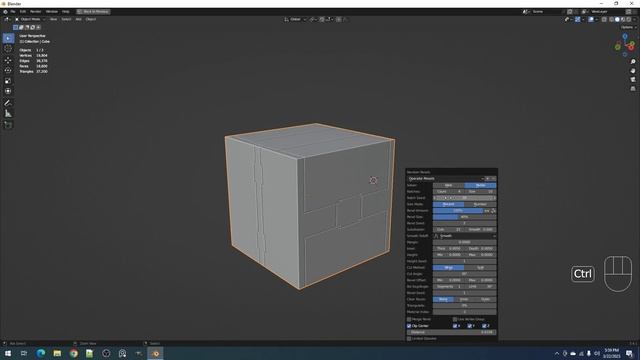The image size is (640, 360).
Task: Click the Blender logo menu icon
Action: pyautogui.click(x=5, y=12)
